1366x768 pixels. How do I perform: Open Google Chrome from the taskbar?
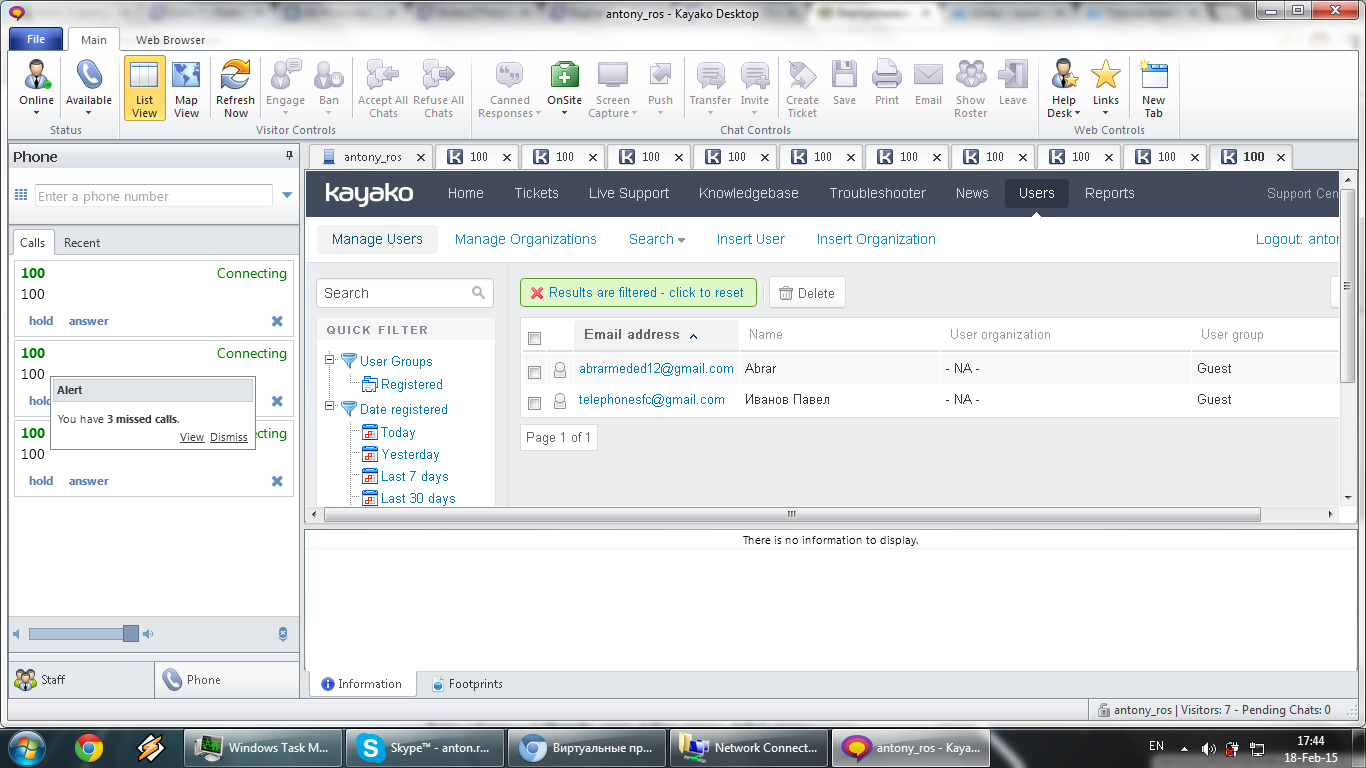tap(89, 747)
